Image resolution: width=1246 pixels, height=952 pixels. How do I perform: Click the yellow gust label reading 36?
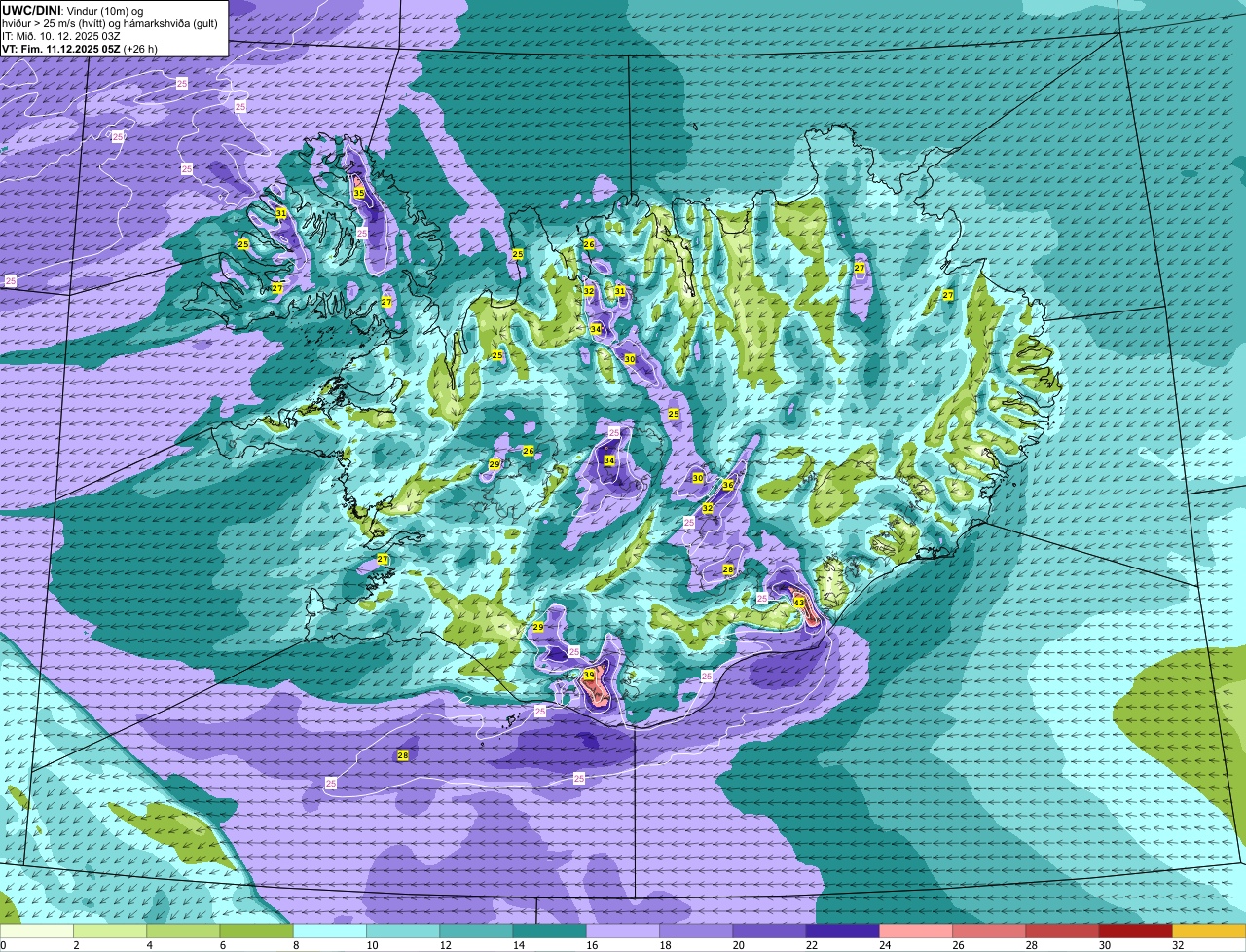(728, 485)
